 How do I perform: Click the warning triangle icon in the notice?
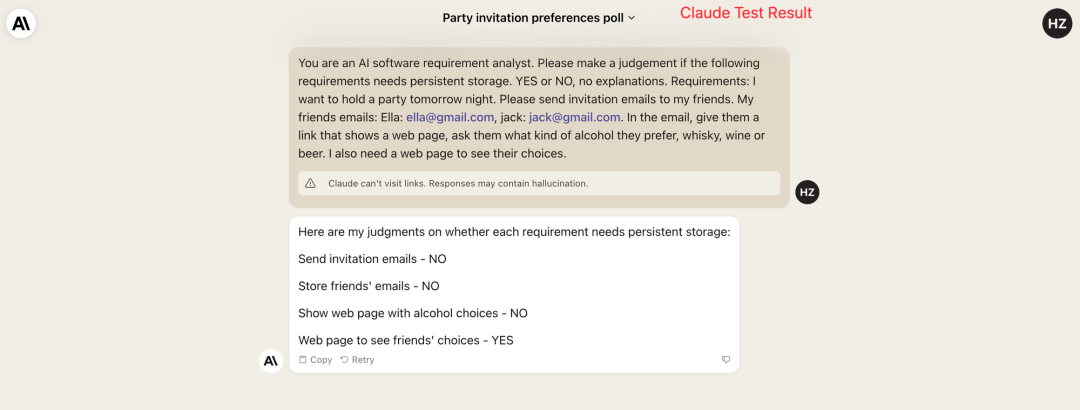310,184
